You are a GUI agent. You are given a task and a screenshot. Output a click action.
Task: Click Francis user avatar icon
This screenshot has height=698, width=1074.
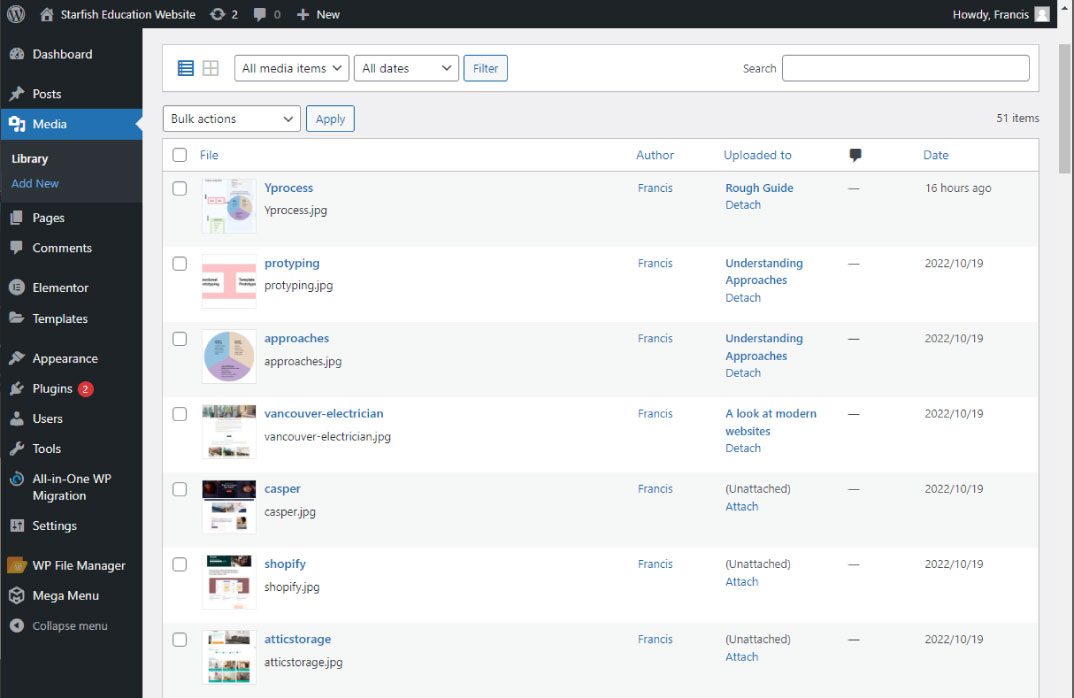[1042, 14]
